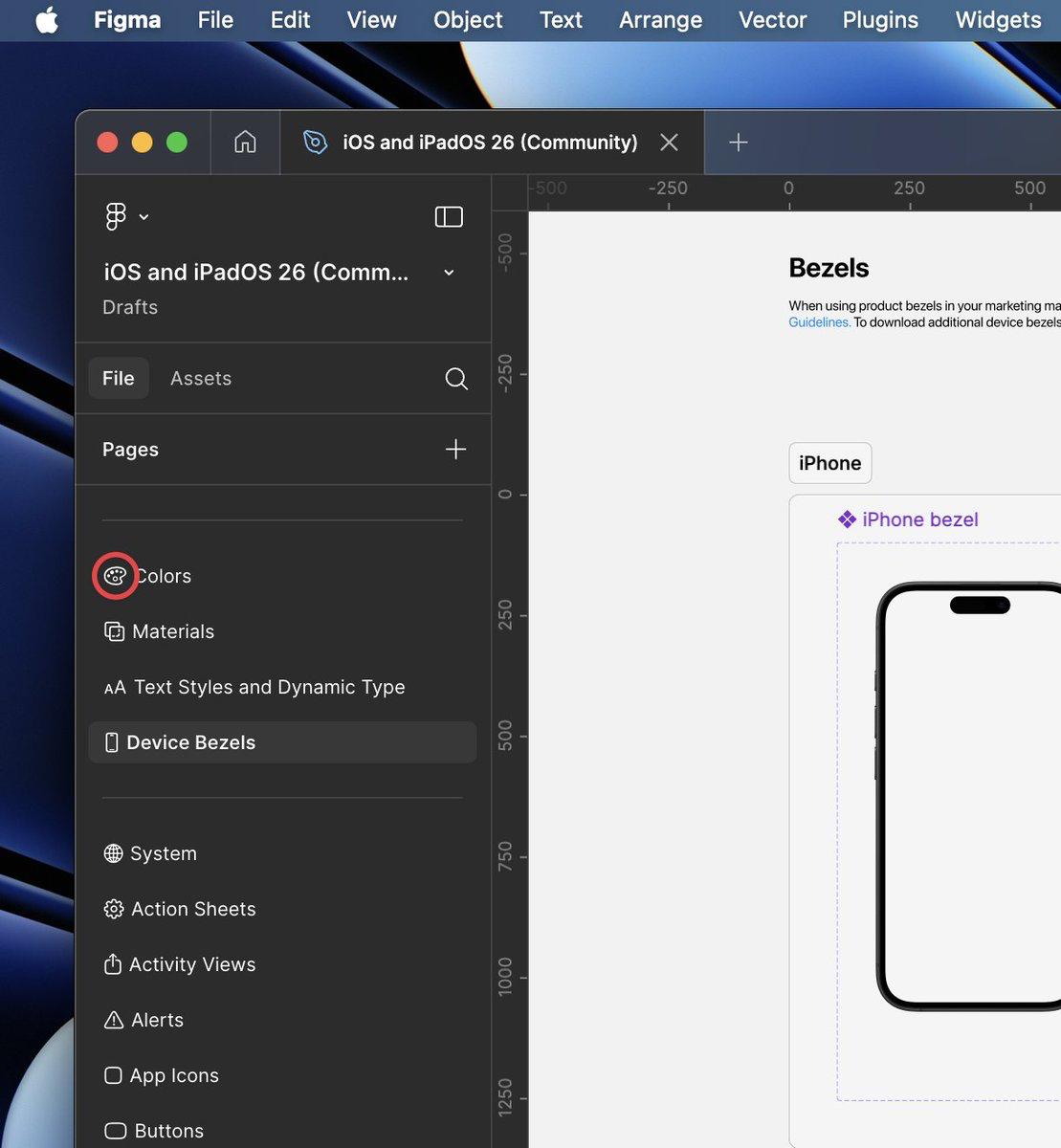Open the Vector menu
Image resolution: width=1061 pixels, height=1148 pixels.
tap(772, 20)
